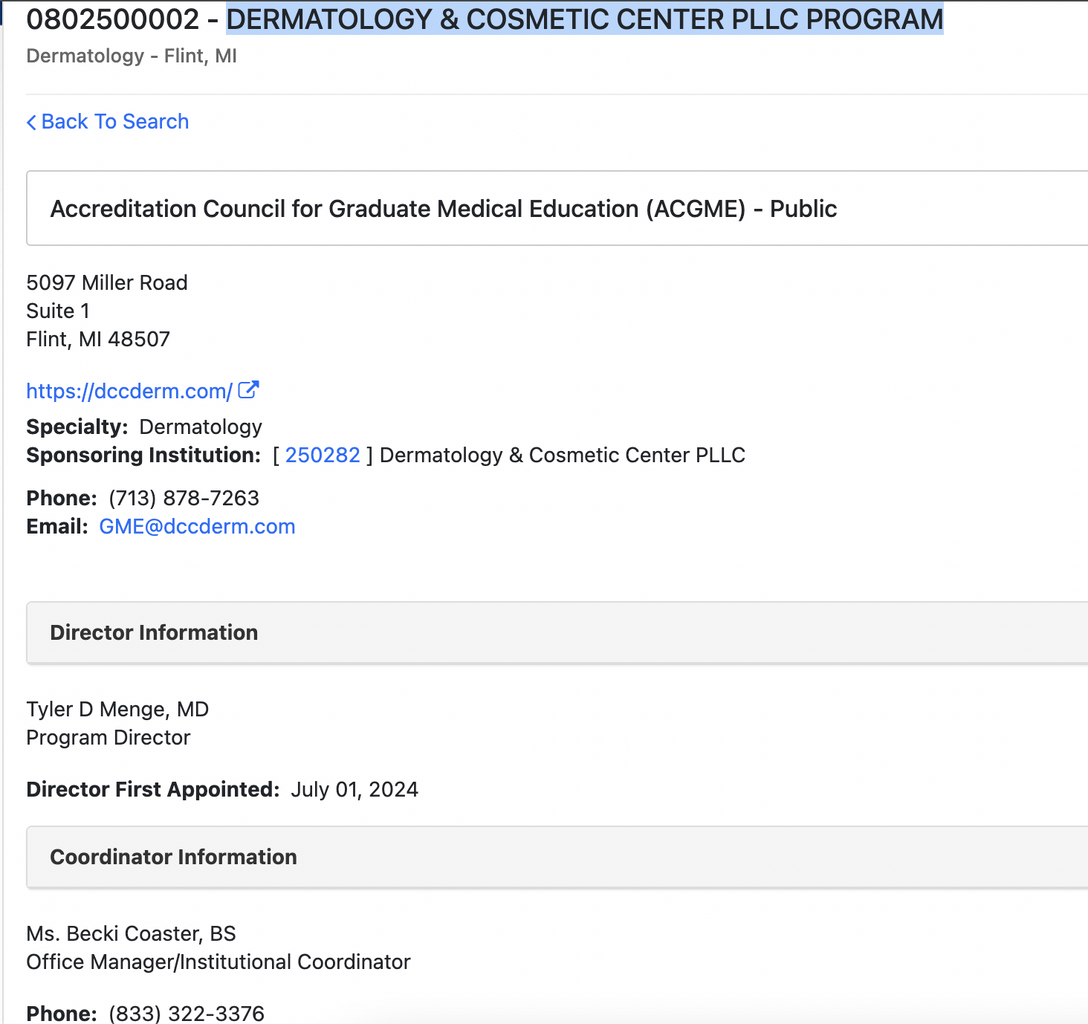Click the July 01, 2024 appointment date

pos(354,790)
